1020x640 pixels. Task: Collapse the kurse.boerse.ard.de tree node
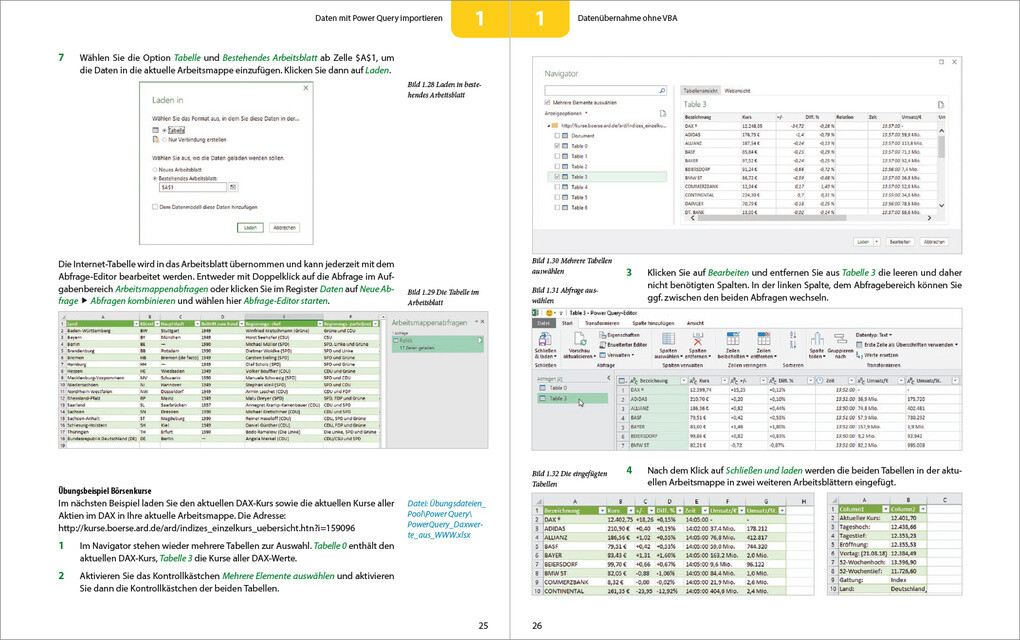548,126
